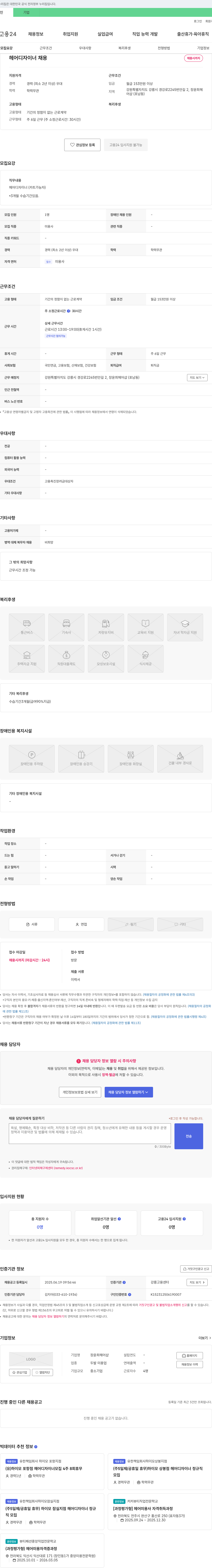Click info icon beside 빅데이터 추천 정보
Viewport: 212px width, 1568px height.
coord(36,1446)
